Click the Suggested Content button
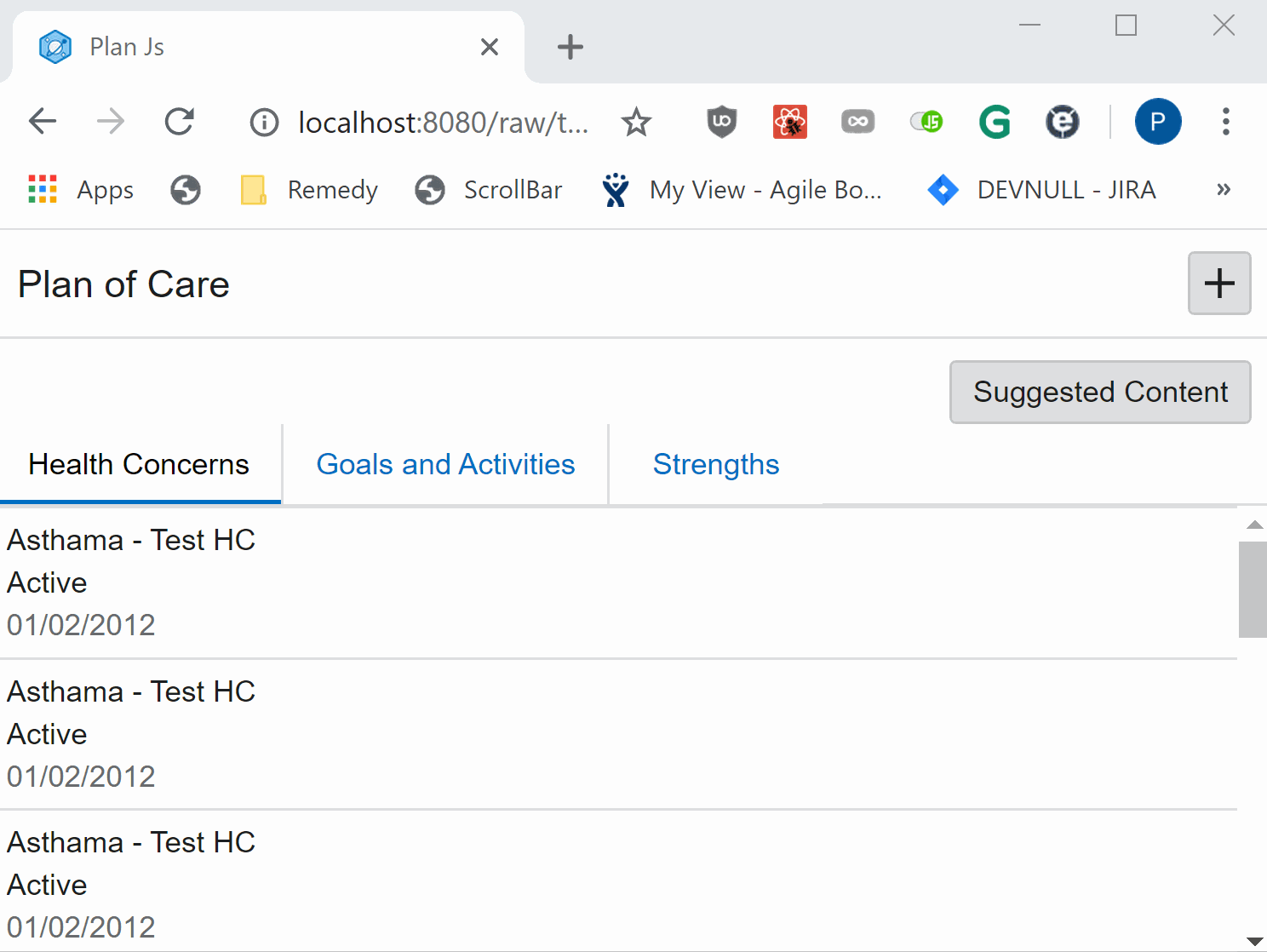Viewport: 1267px width, 952px height. [1099, 392]
